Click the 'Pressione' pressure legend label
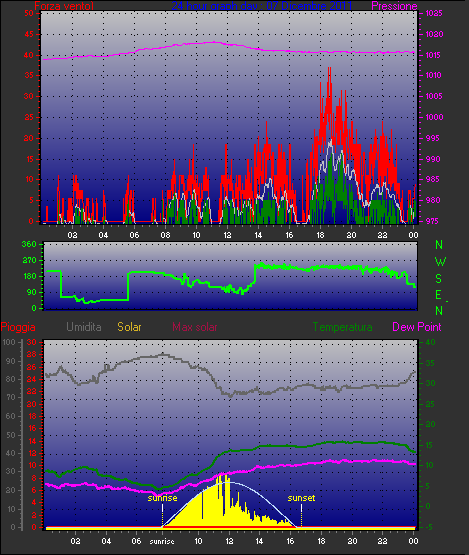The width and height of the screenshot is (469, 555). coord(394,6)
